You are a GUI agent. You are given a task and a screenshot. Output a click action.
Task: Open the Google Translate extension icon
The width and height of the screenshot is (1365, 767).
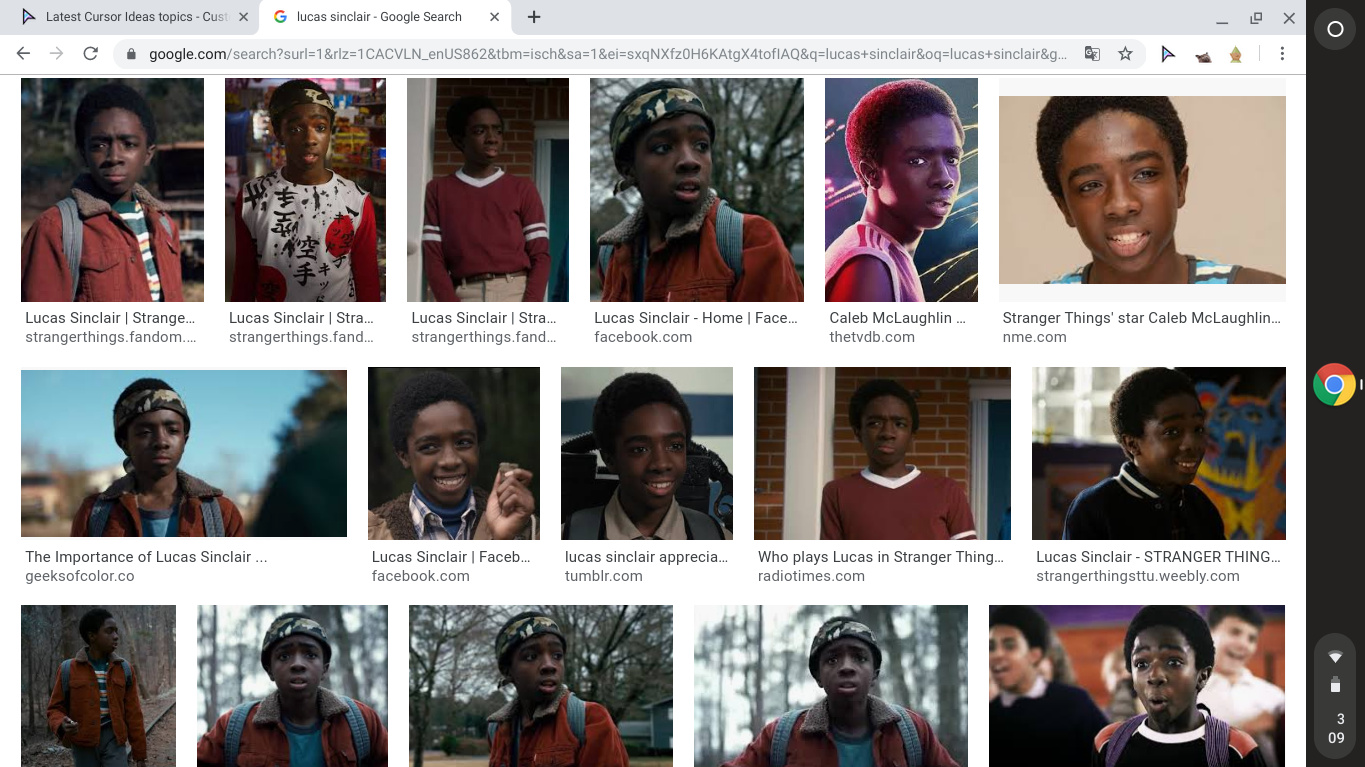(1092, 54)
